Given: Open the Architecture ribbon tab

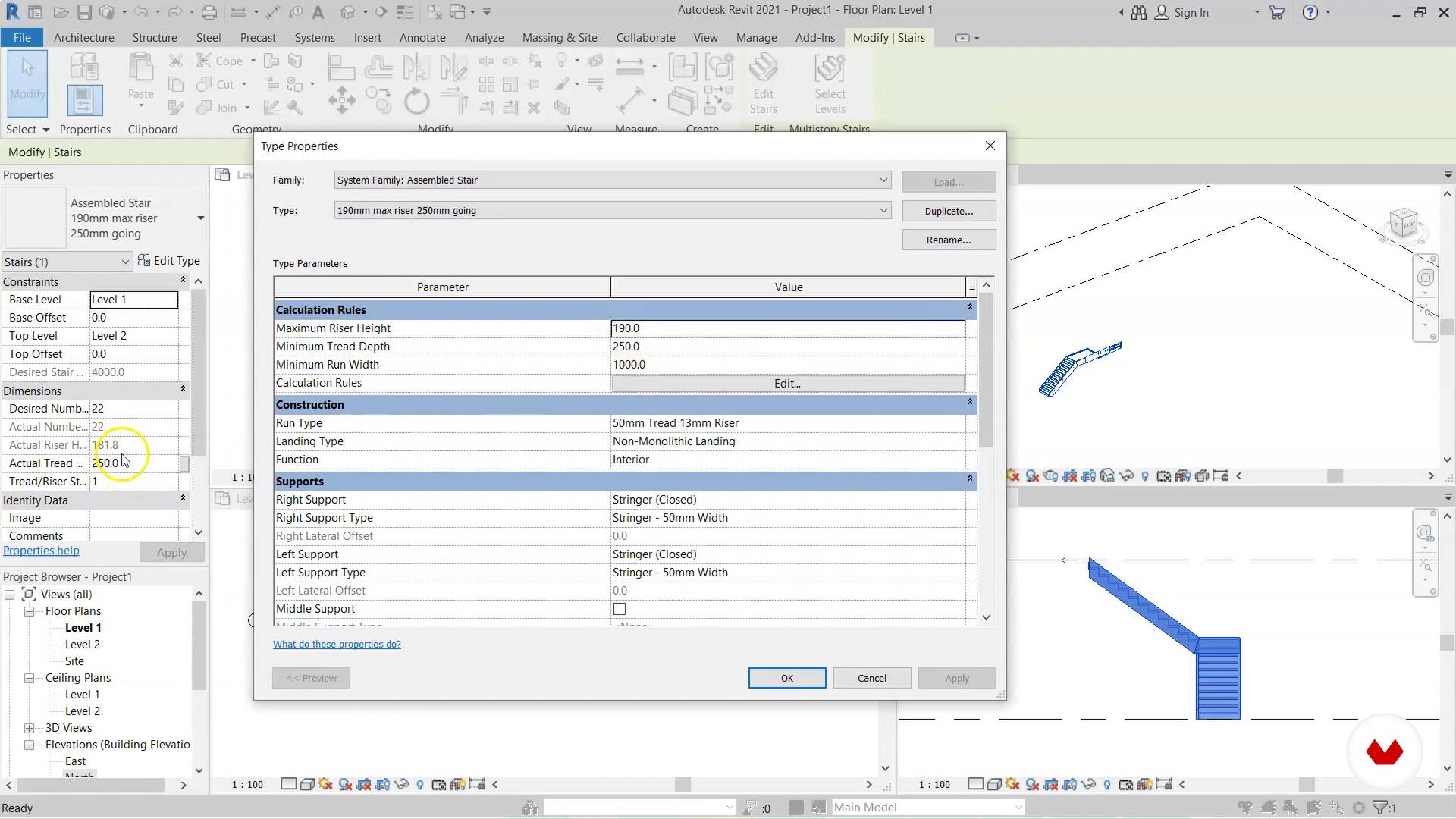Looking at the screenshot, I should point(83,38).
